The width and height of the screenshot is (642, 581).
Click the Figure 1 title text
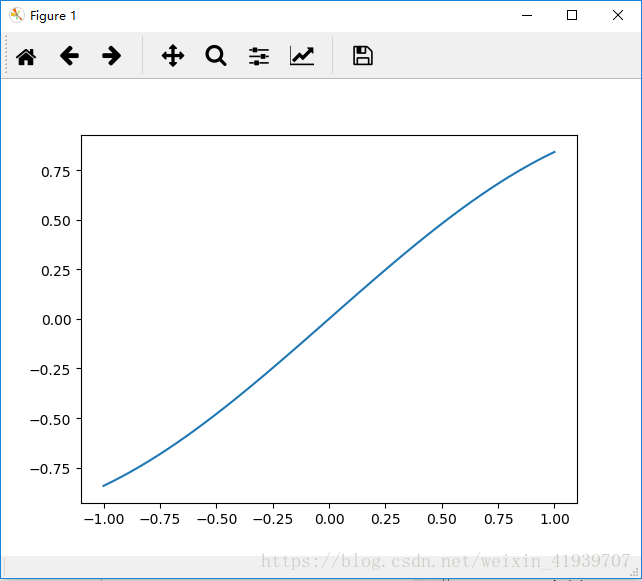pyautogui.click(x=53, y=16)
